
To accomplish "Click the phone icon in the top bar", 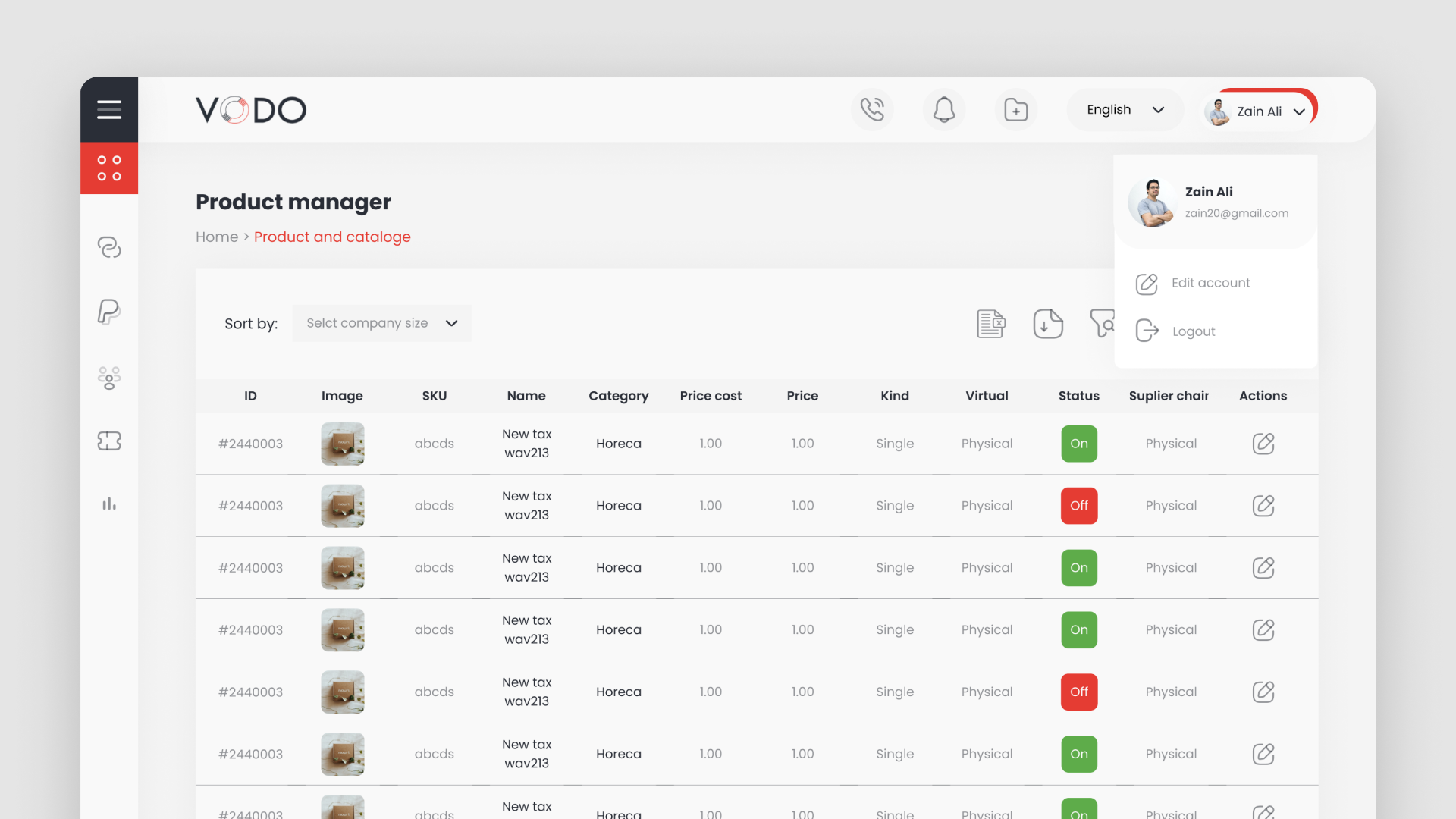I will tap(872, 109).
